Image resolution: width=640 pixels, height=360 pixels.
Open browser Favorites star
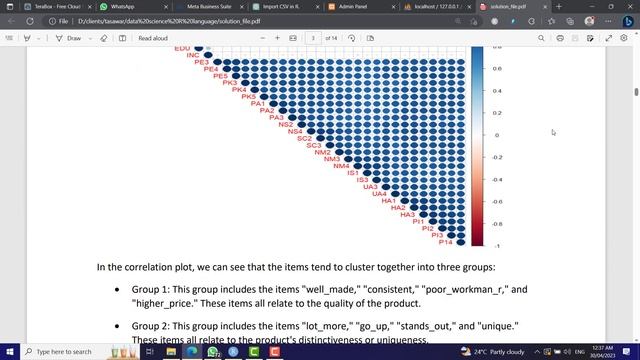(x=551, y=21)
